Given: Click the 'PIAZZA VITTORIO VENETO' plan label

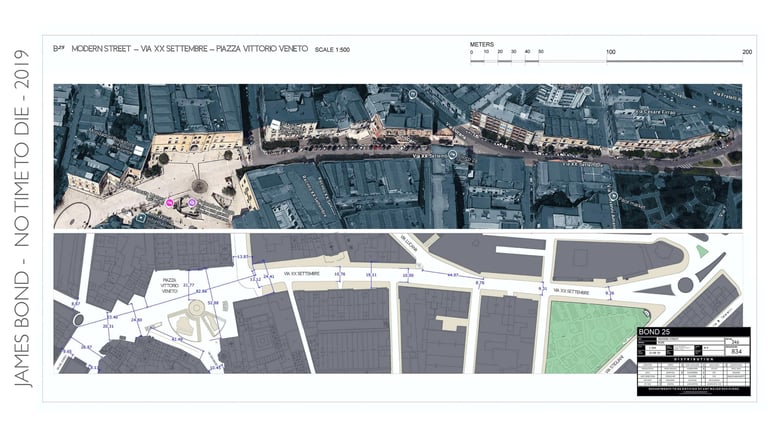Looking at the screenshot, I should click(x=169, y=285).
